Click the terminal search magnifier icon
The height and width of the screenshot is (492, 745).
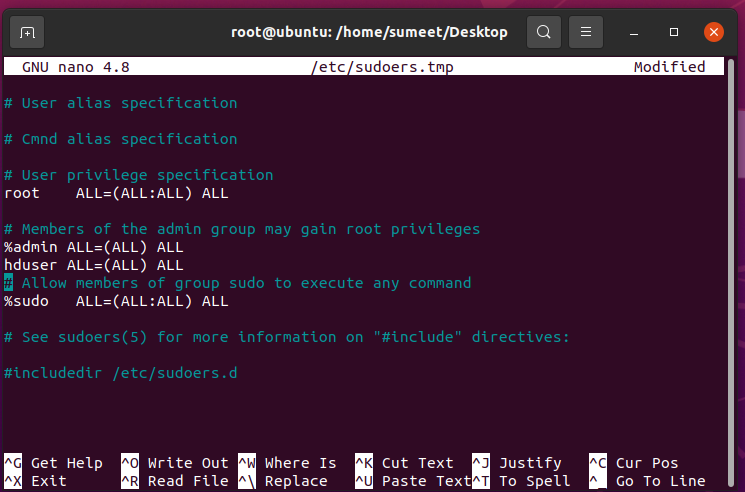click(544, 32)
